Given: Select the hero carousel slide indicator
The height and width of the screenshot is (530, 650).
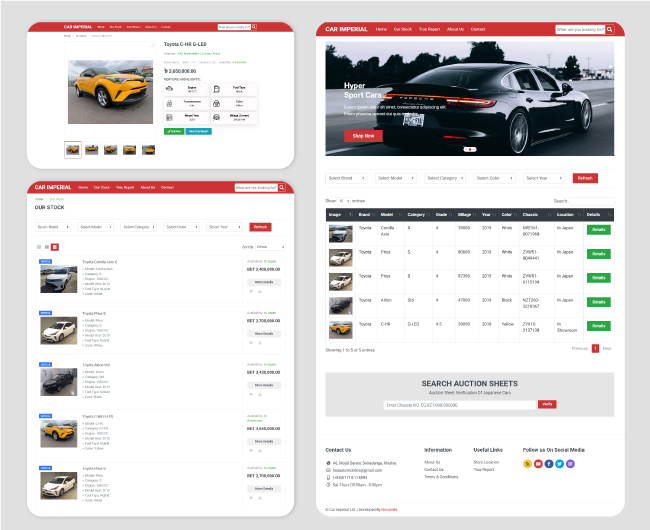Looking at the screenshot, I should click(x=470, y=149).
